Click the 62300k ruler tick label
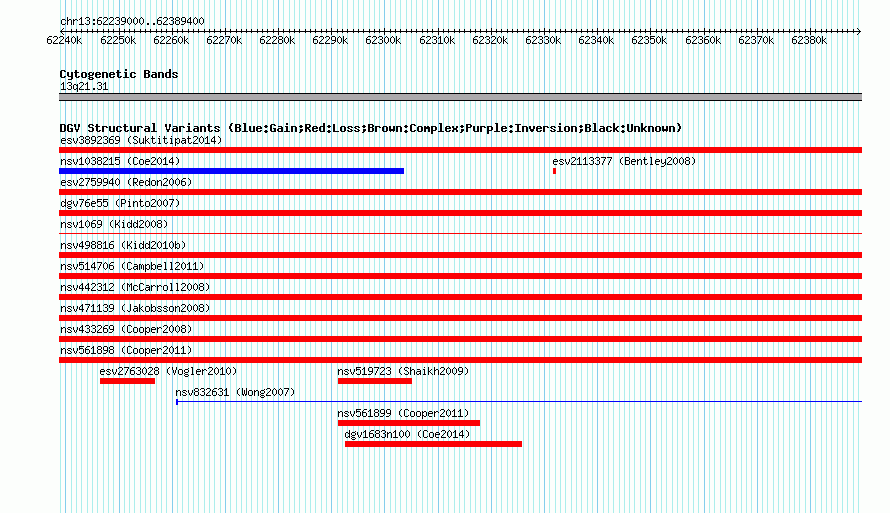The image size is (890, 513). (383, 40)
